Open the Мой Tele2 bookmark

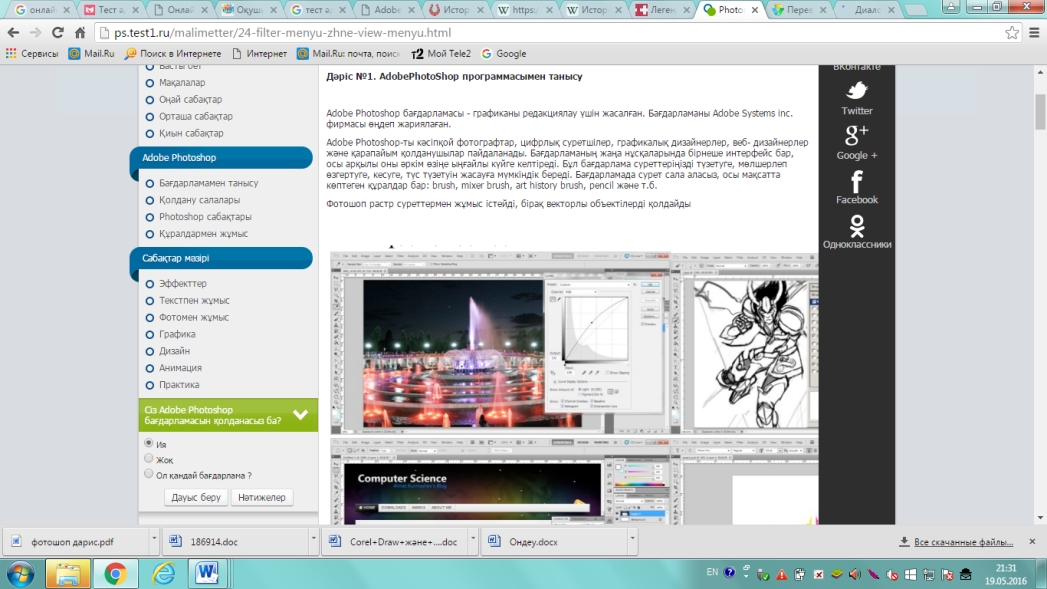pyautogui.click(x=441, y=53)
